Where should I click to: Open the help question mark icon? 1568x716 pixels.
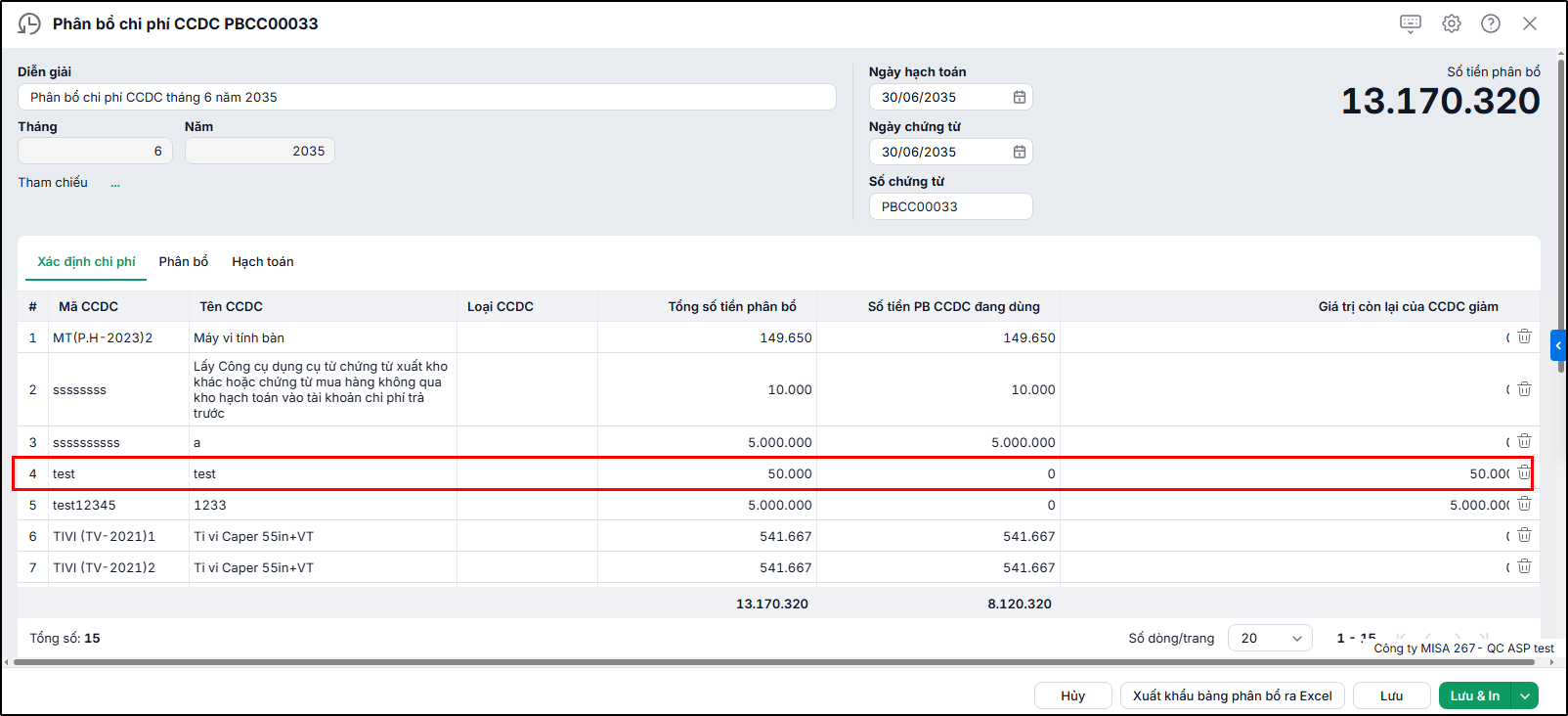point(1491,23)
